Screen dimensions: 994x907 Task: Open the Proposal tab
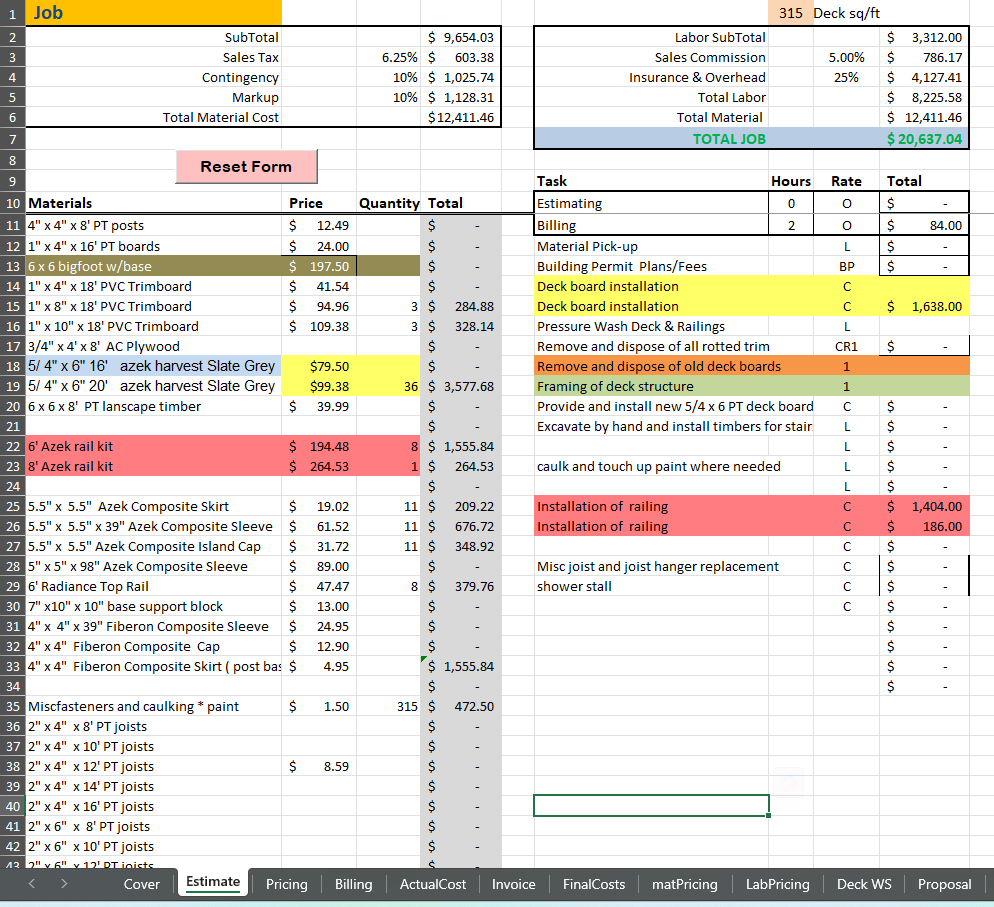944,884
